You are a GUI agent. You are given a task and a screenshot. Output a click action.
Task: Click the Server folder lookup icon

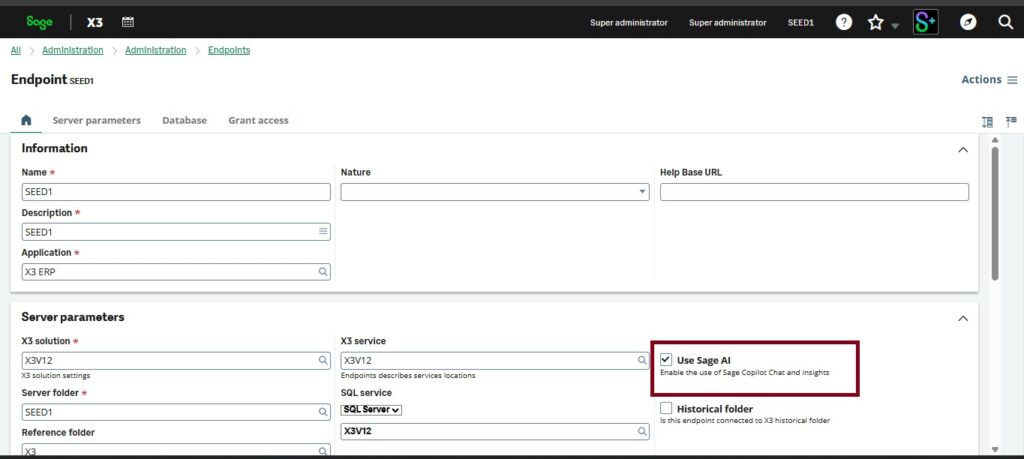[323, 412]
